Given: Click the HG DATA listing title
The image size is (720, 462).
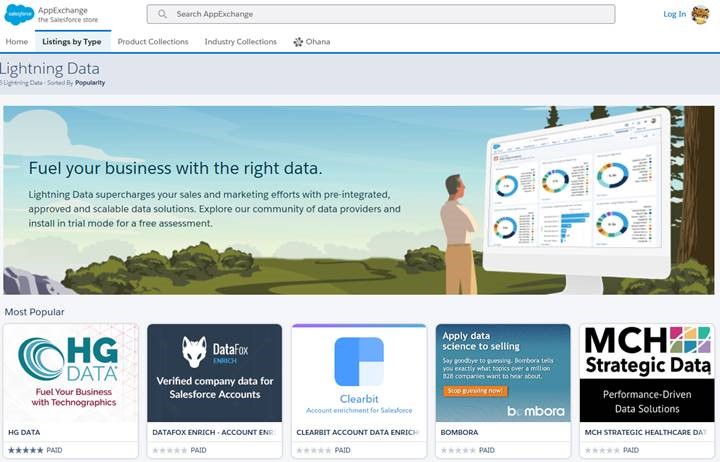Looking at the screenshot, I should (x=24, y=433).
